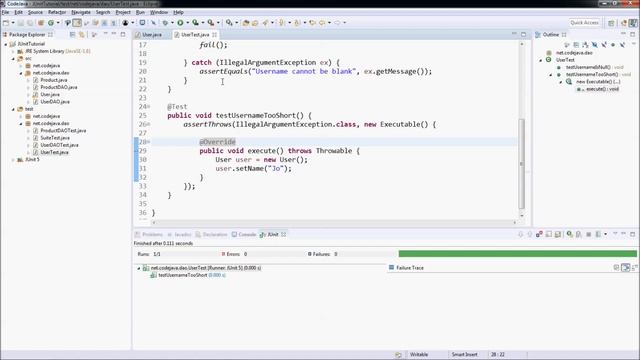
Task: Switch to the User.java editor tab
Action: pos(149,35)
